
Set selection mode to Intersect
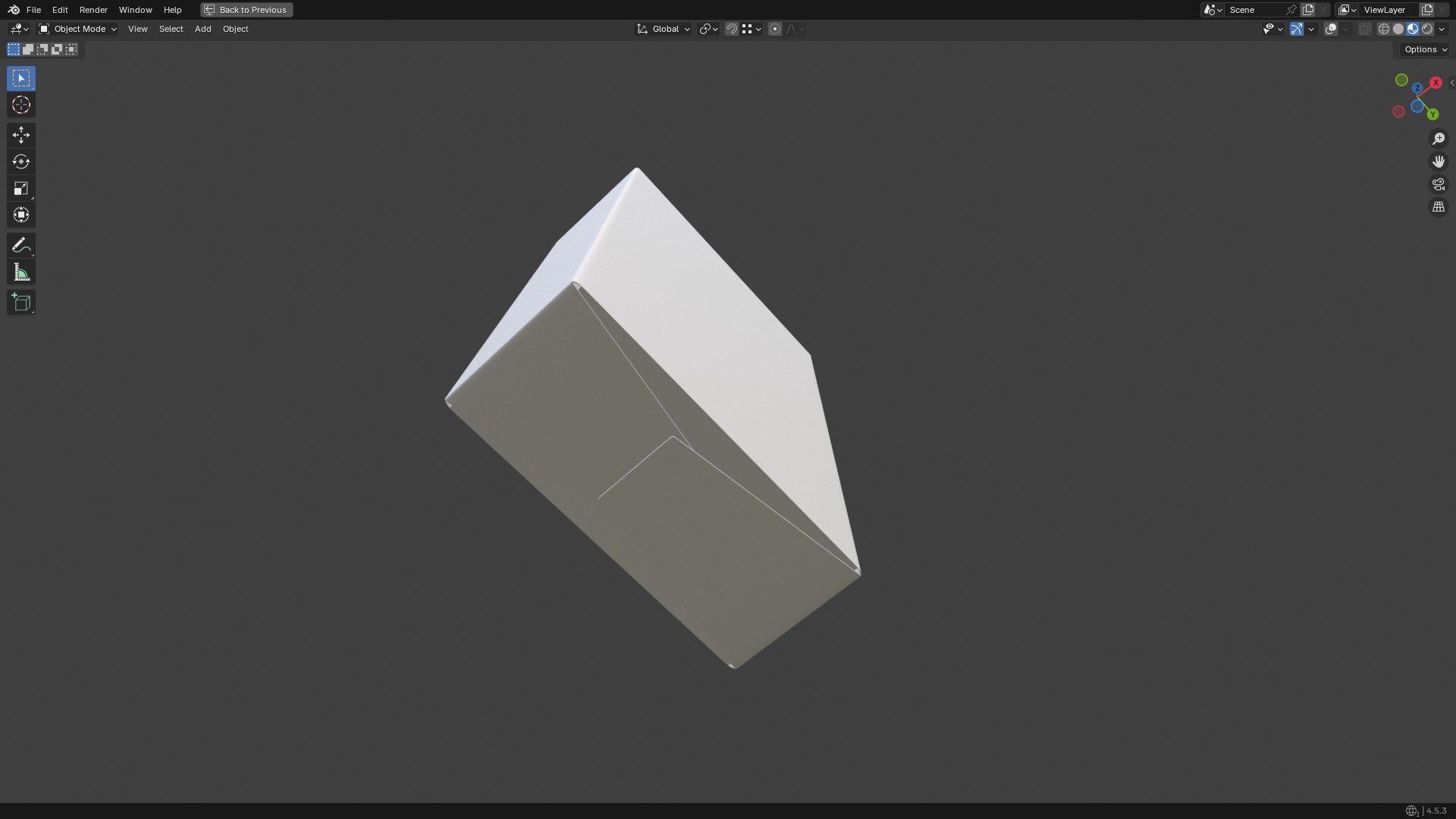pos(71,49)
